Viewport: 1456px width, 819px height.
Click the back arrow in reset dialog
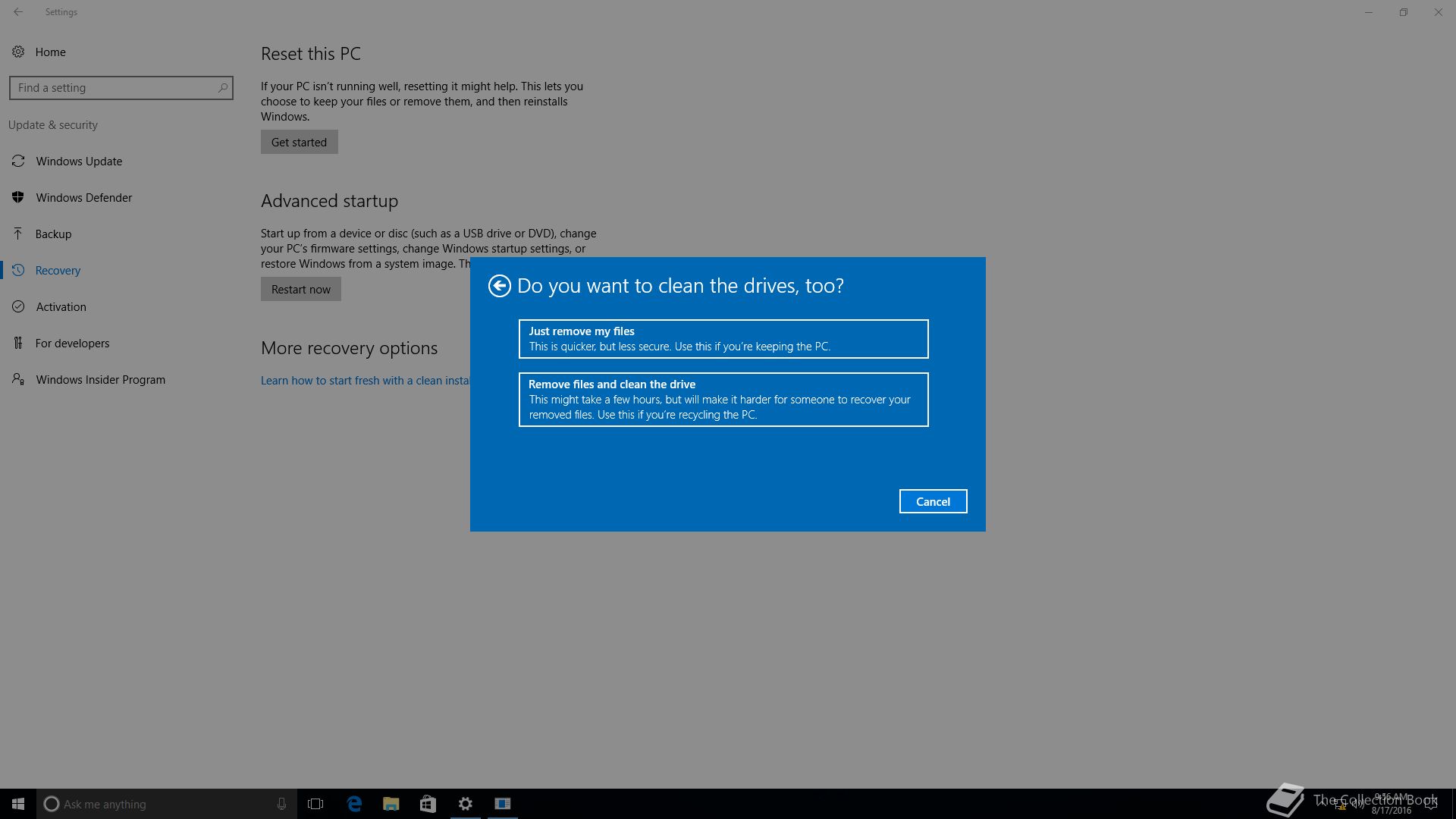tap(499, 286)
